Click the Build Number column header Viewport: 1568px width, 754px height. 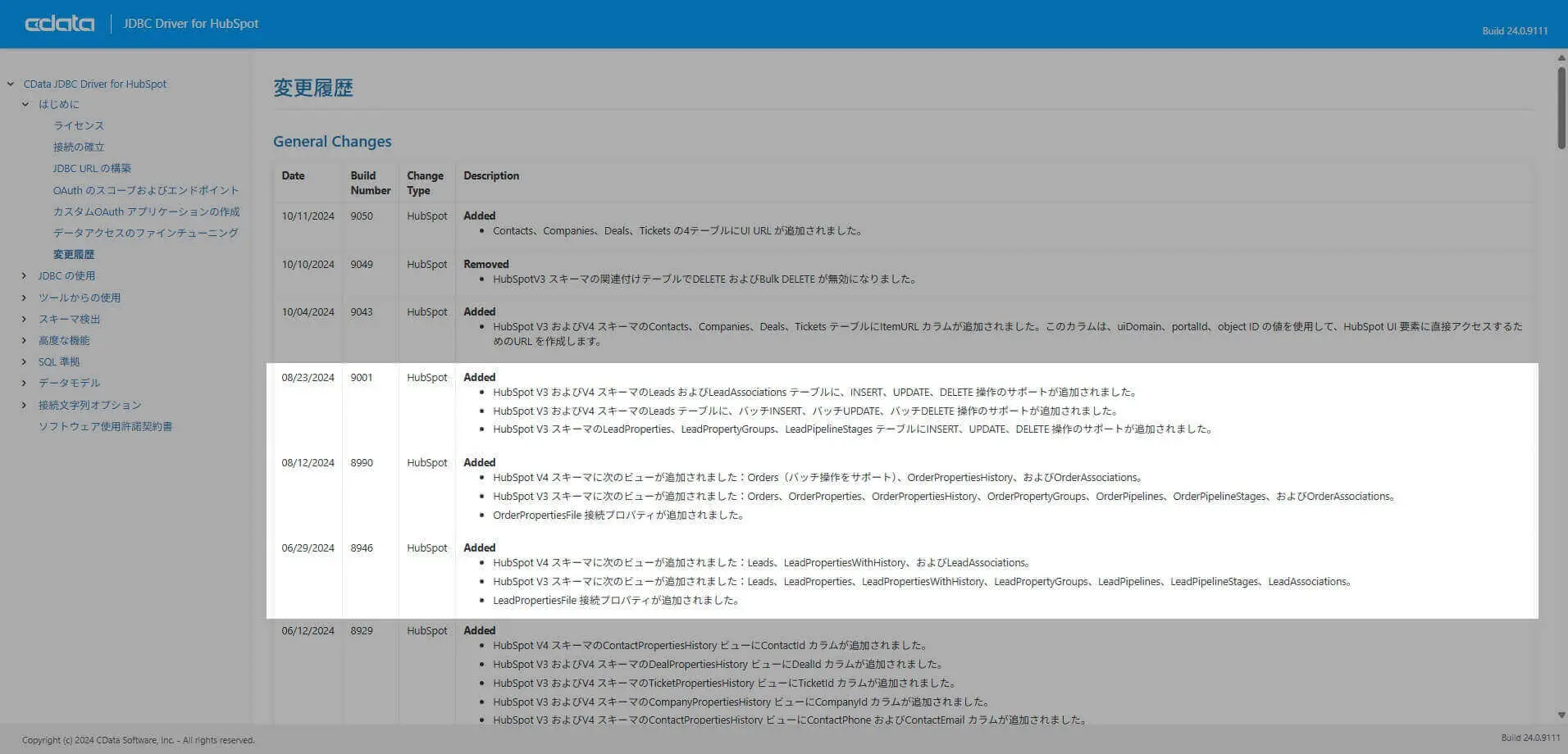point(370,183)
